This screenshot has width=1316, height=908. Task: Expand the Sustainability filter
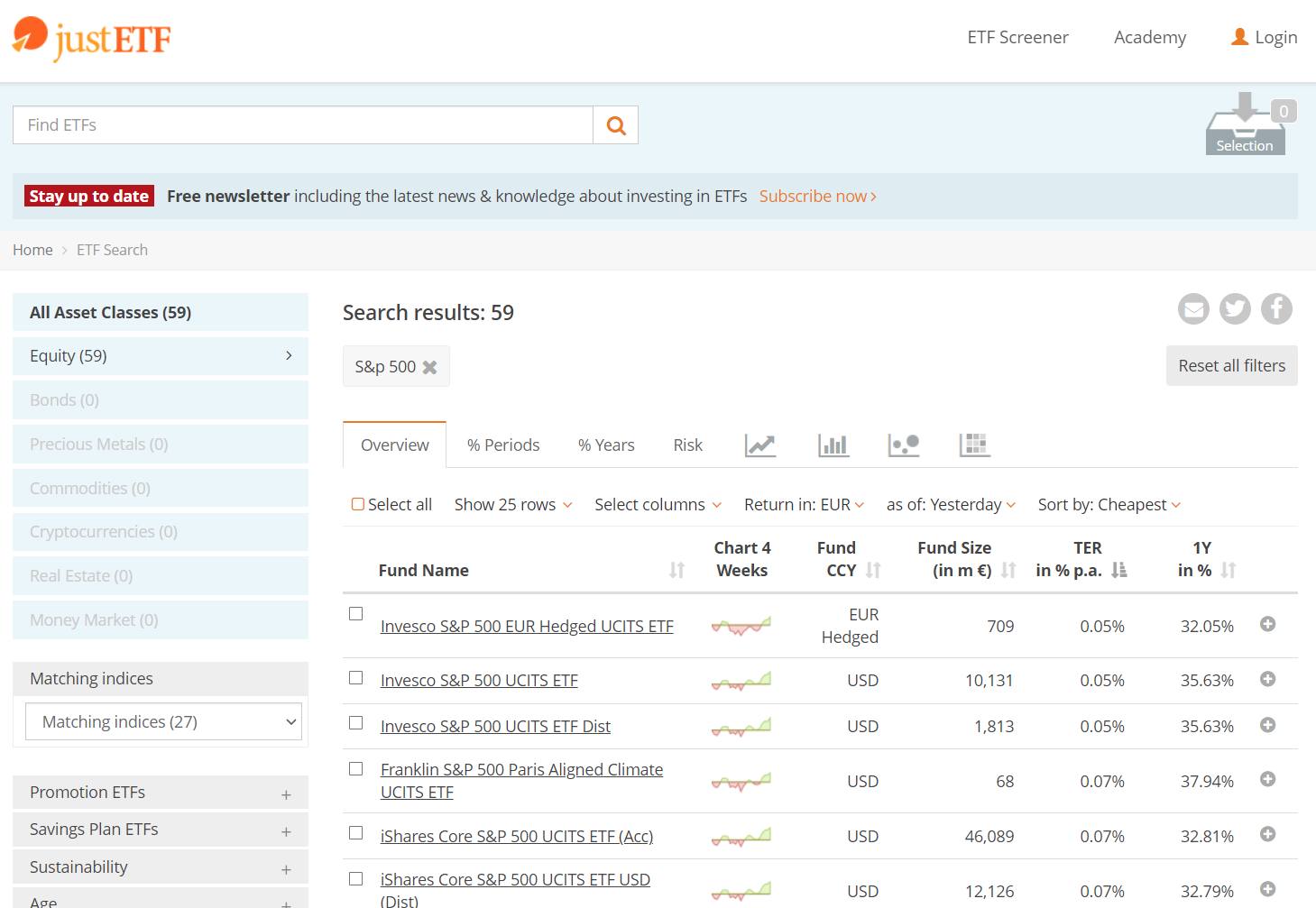pos(161,867)
